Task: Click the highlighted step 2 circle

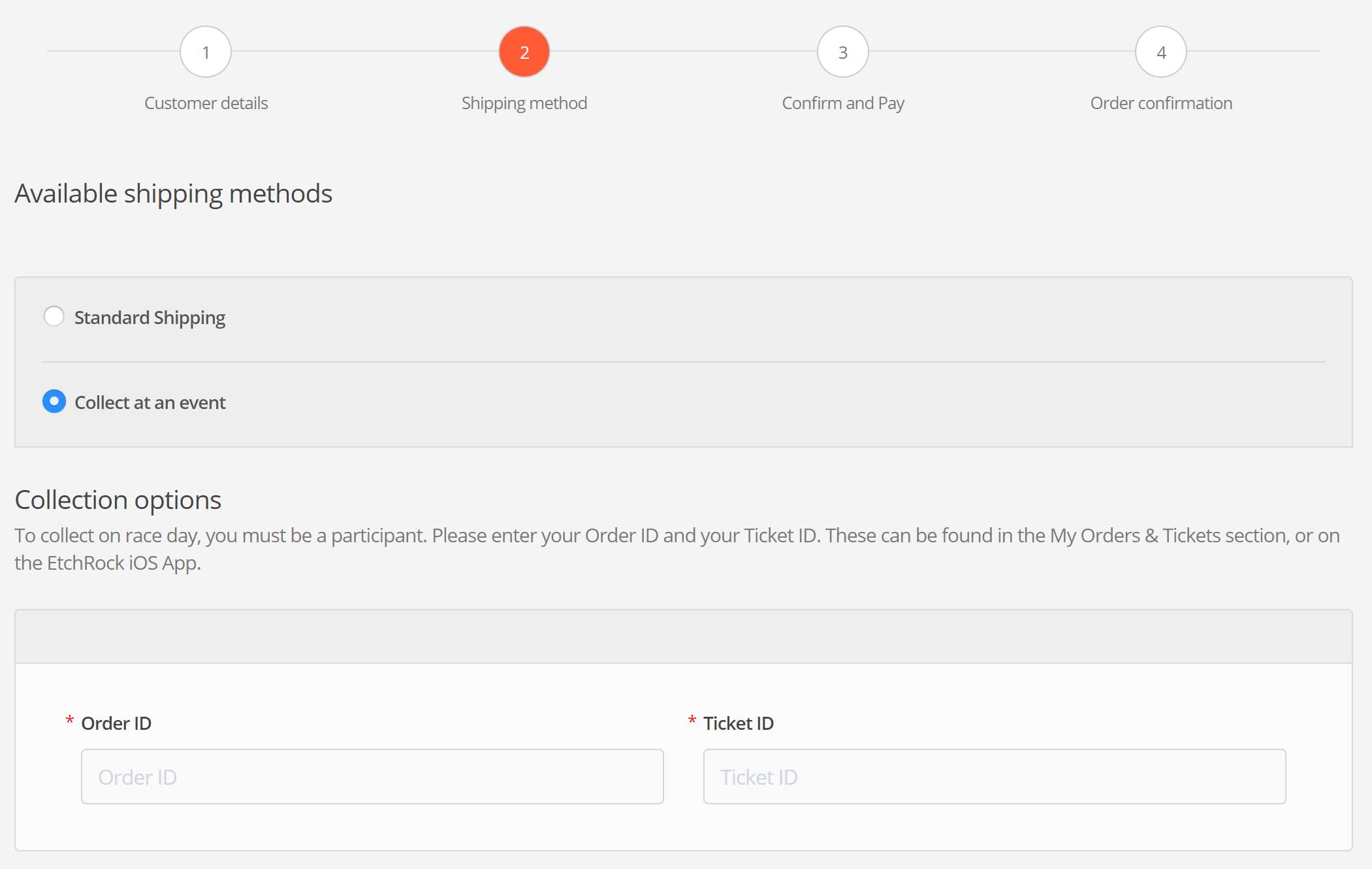Action: tap(524, 52)
